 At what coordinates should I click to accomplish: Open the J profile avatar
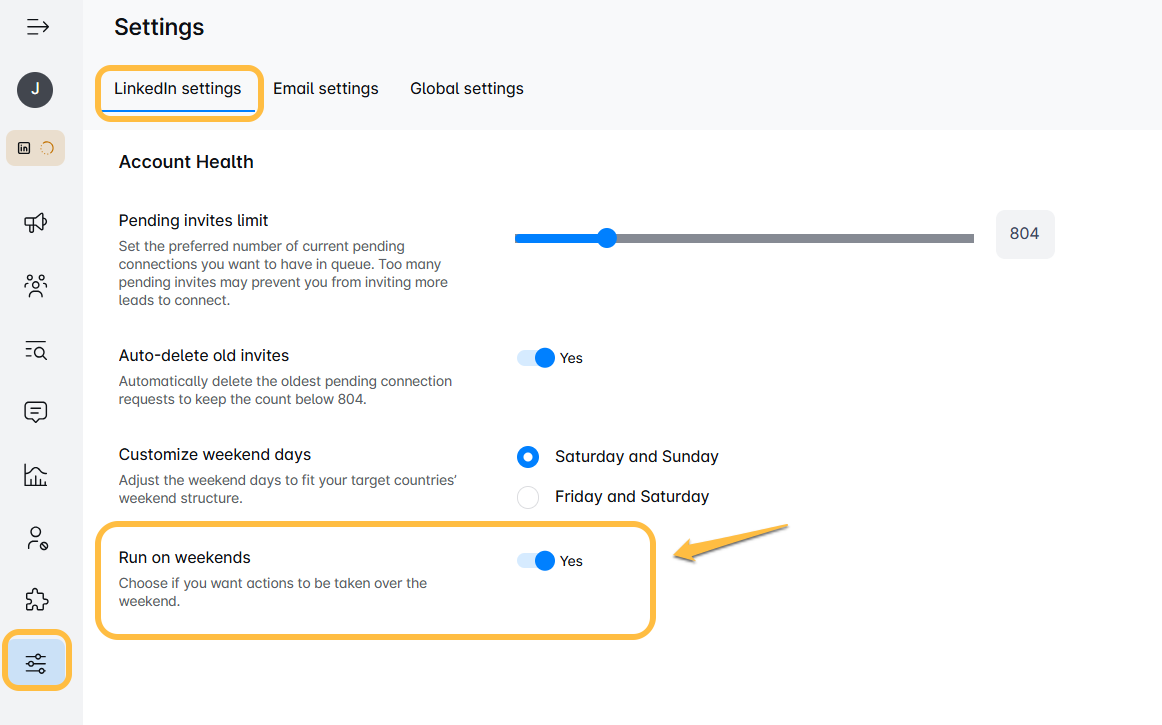tap(35, 90)
